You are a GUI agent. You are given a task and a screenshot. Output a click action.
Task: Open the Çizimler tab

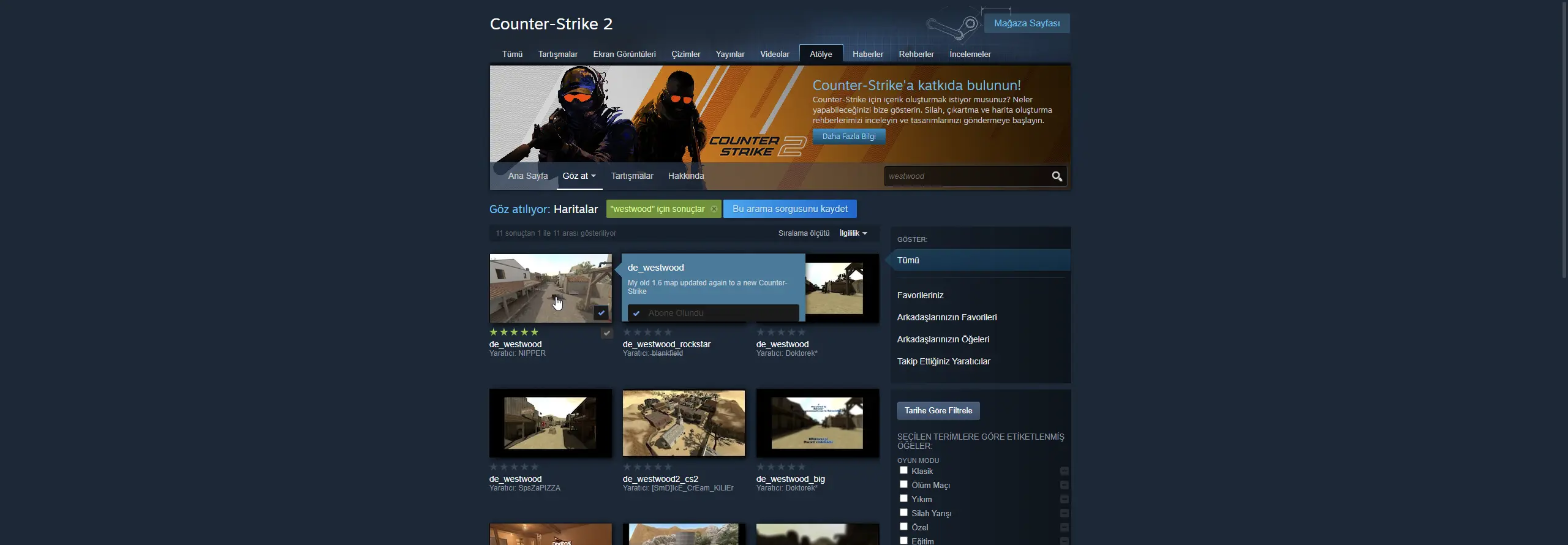pyautogui.click(x=685, y=54)
